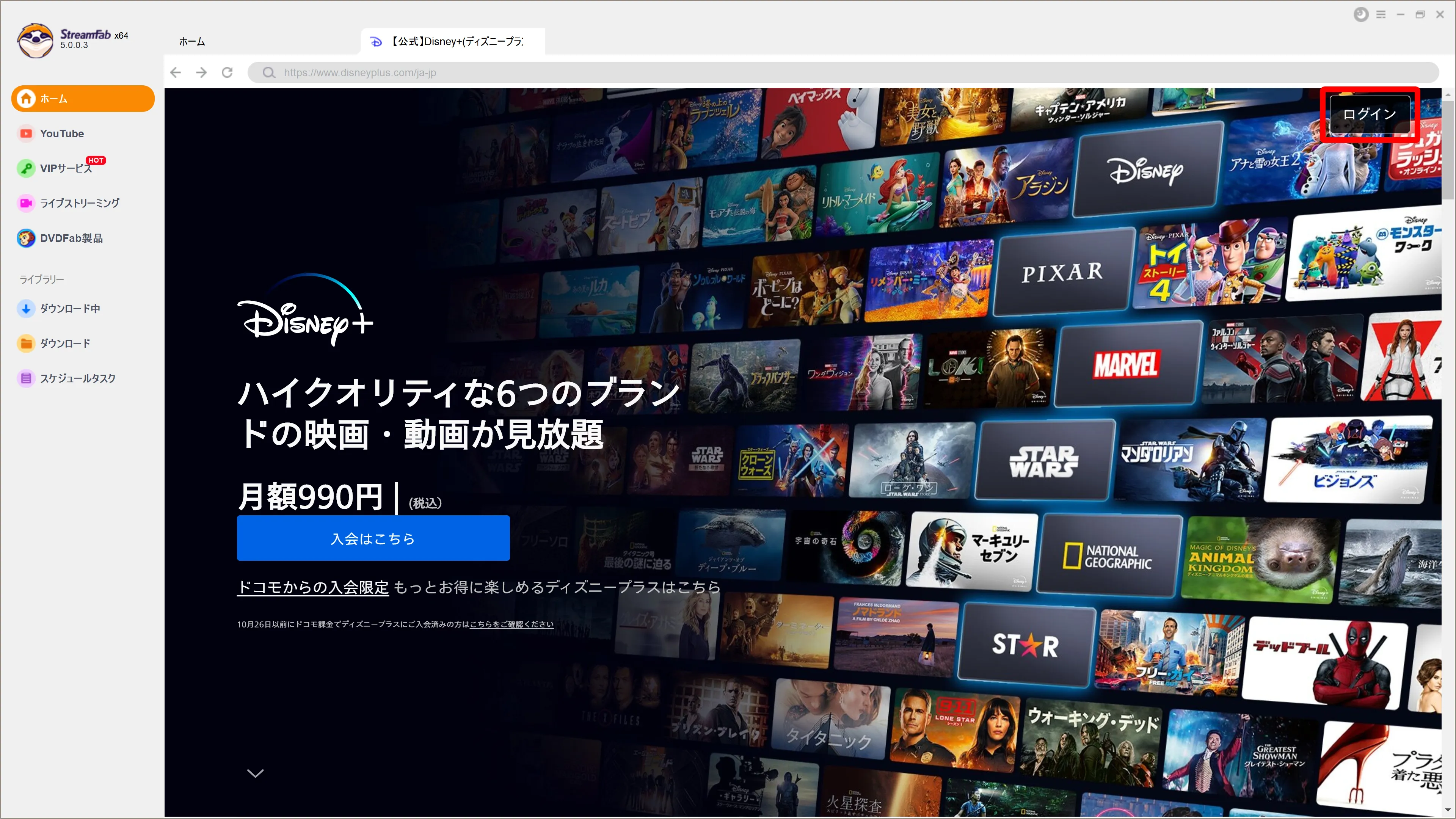Open the LOKI series thumbnail
The width and height of the screenshot is (1456, 819).
tap(989, 369)
